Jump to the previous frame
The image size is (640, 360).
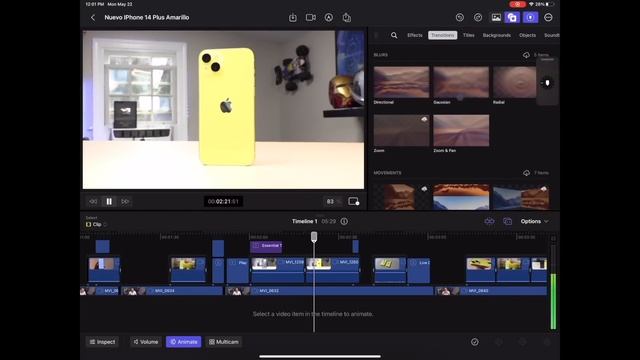pos(93,201)
